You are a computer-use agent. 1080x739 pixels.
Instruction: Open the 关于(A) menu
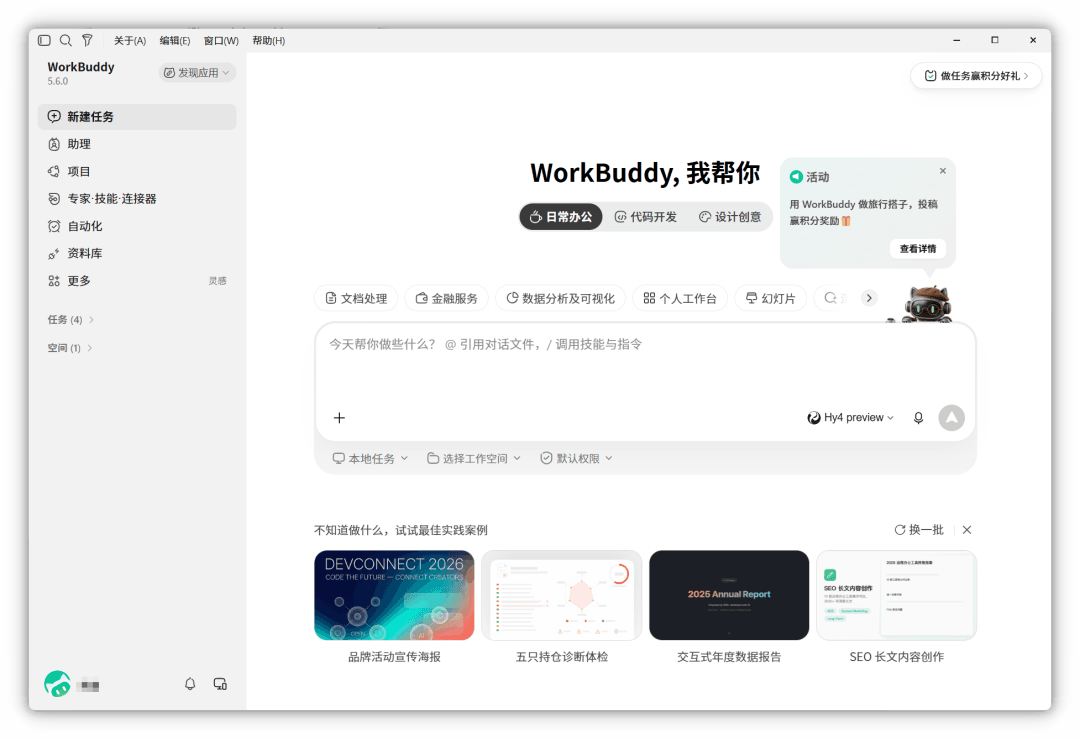point(129,41)
